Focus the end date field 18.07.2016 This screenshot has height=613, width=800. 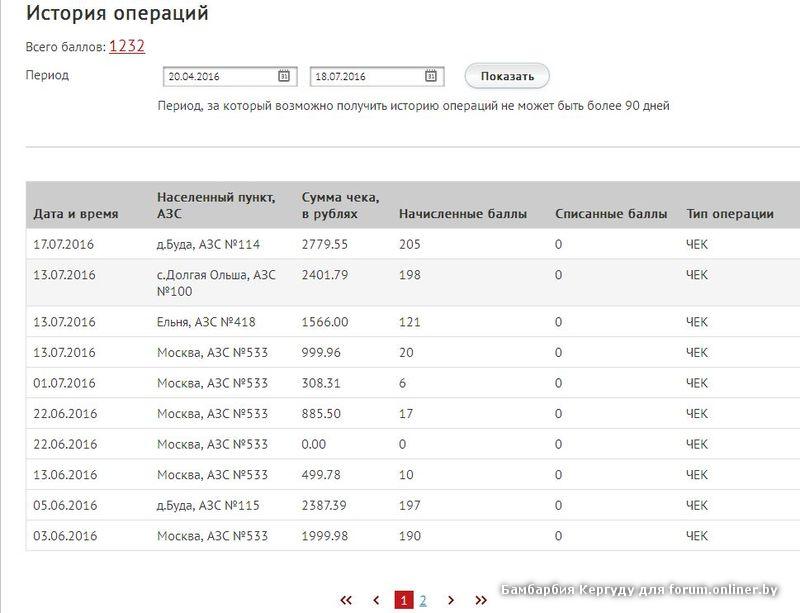click(377, 77)
